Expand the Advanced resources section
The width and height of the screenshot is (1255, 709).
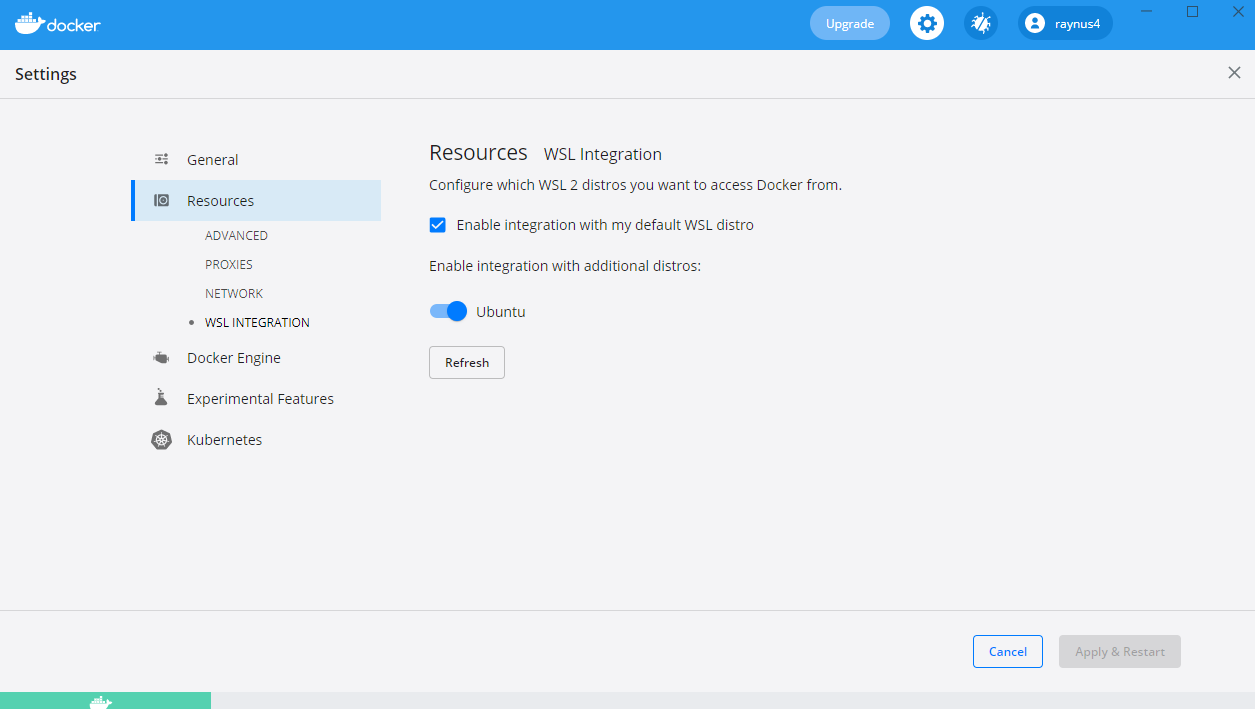tap(236, 235)
